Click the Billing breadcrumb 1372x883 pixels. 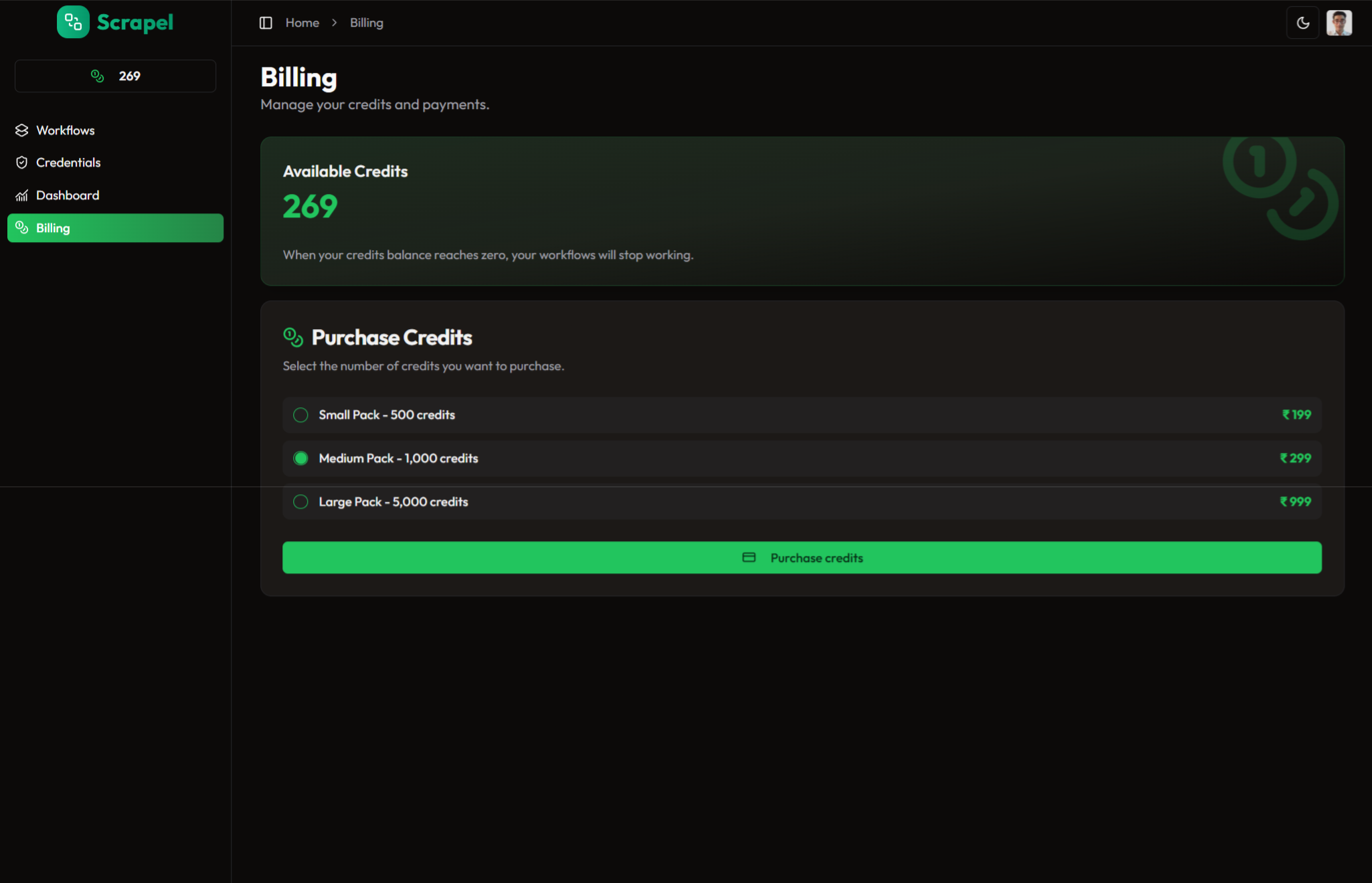[x=367, y=23]
